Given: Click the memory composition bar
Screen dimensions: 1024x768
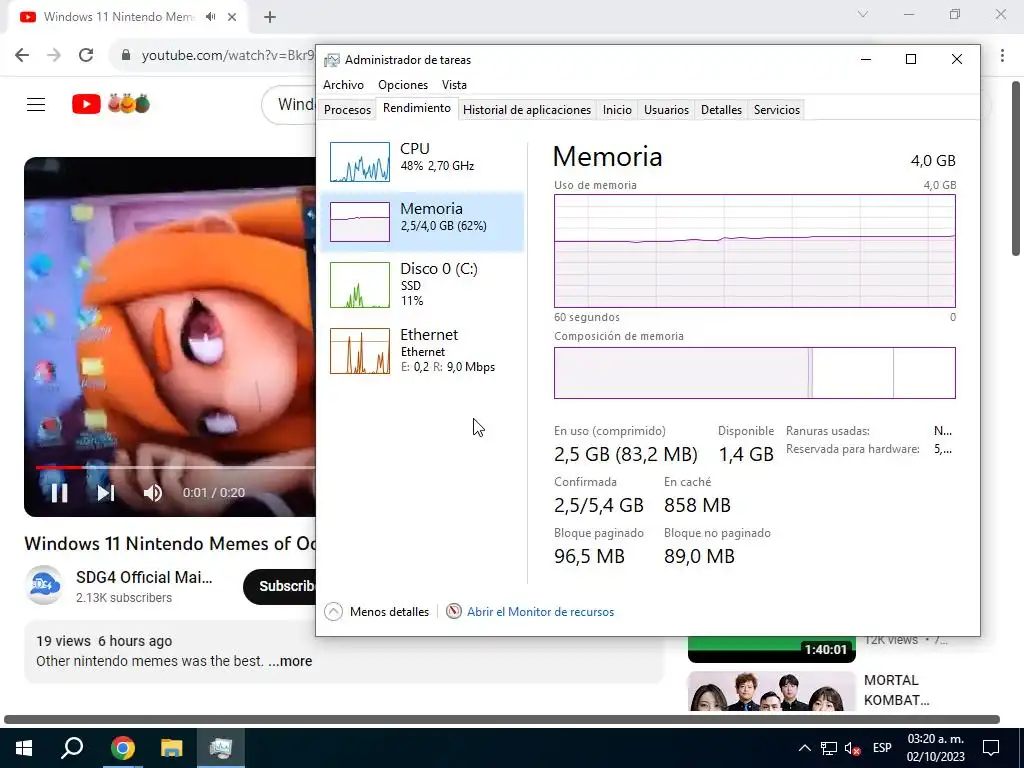Looking at the screenshot, I should [755, 373].
